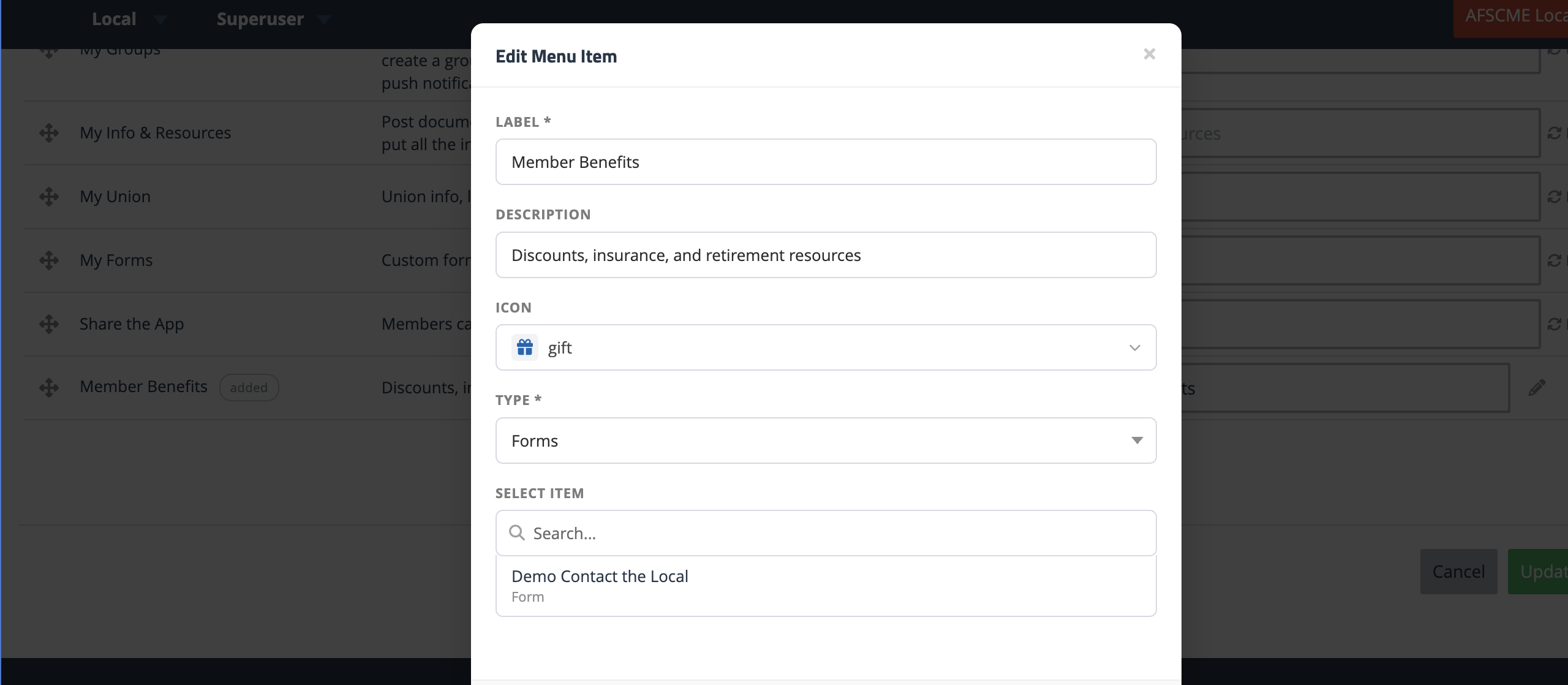Image resolution: width=1568 pixels, height=685 pixels.
Task: Click the Cancel button on the background page
Action: (x=1458, y=572)
